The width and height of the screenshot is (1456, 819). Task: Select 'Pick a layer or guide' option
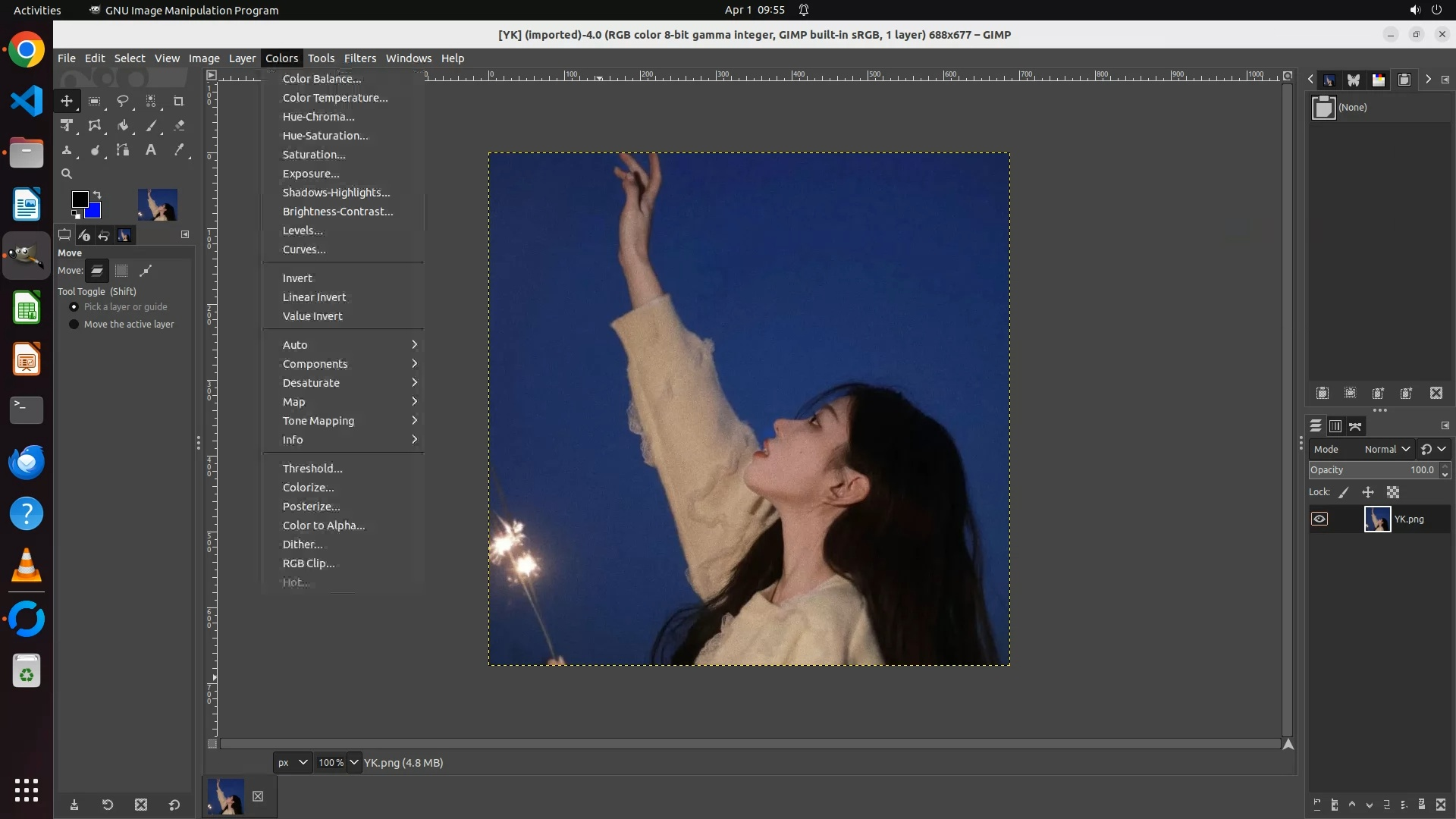(x=74, y=307)
